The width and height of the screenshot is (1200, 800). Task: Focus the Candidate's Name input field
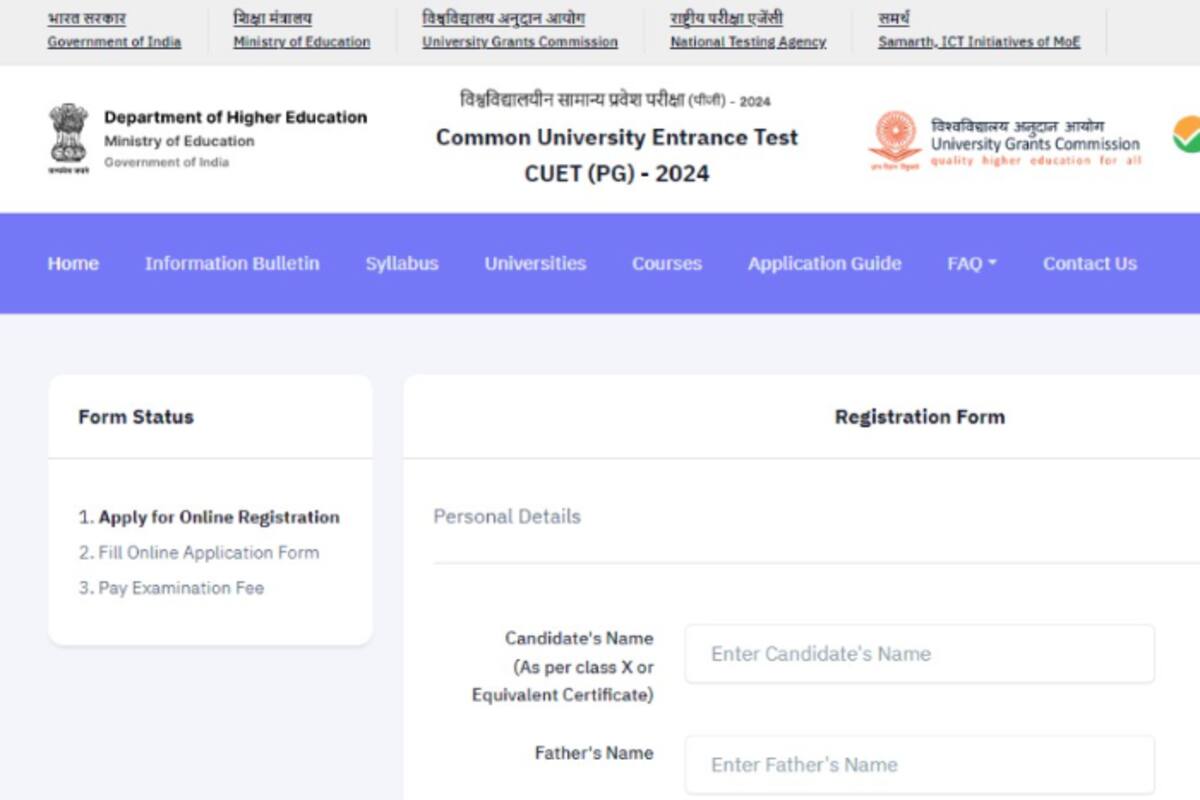pos(919,654)
